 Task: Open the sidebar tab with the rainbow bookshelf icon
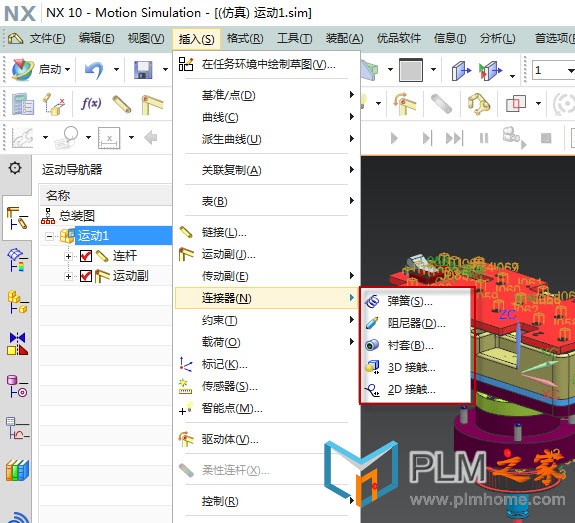click(x=17, y=470)
